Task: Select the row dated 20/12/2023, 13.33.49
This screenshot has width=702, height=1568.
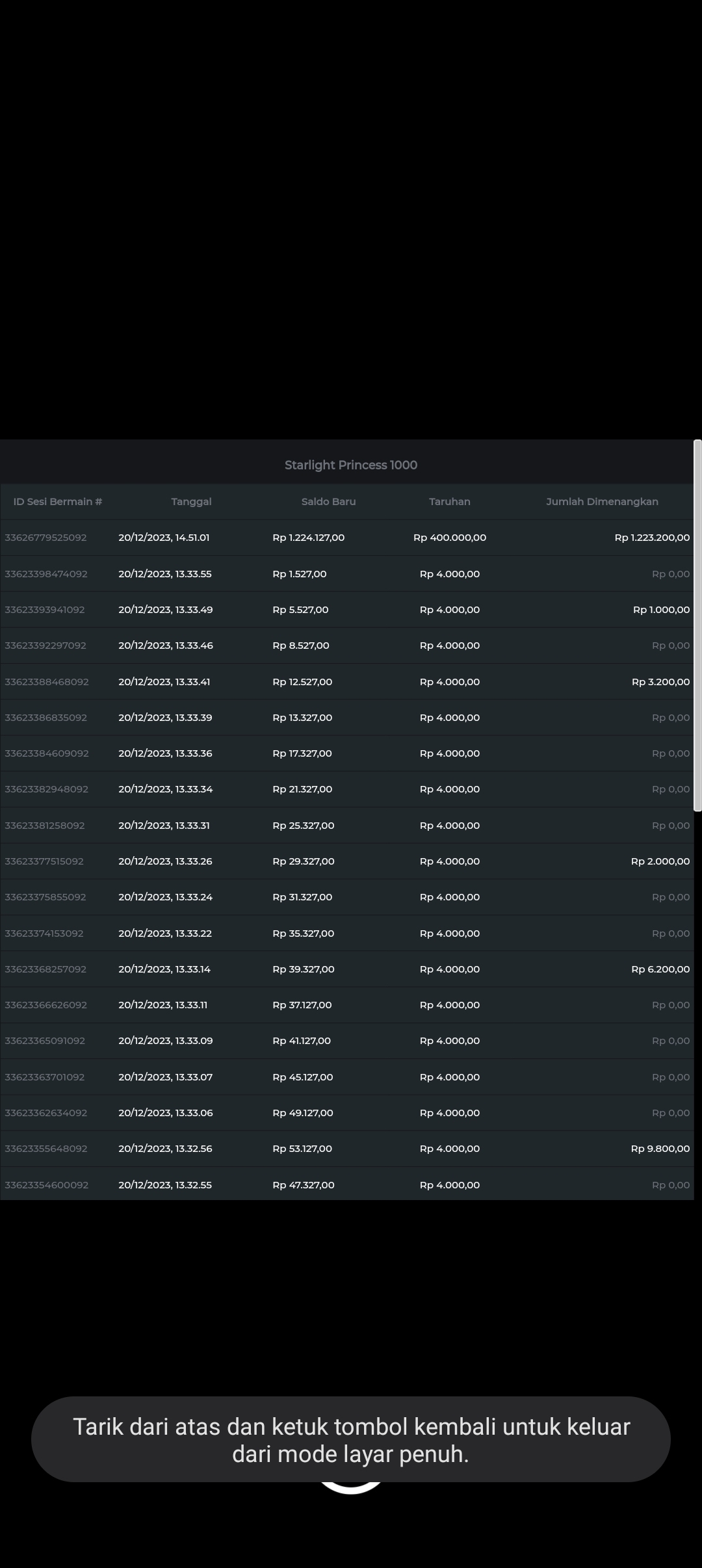Action: (165, 610)
